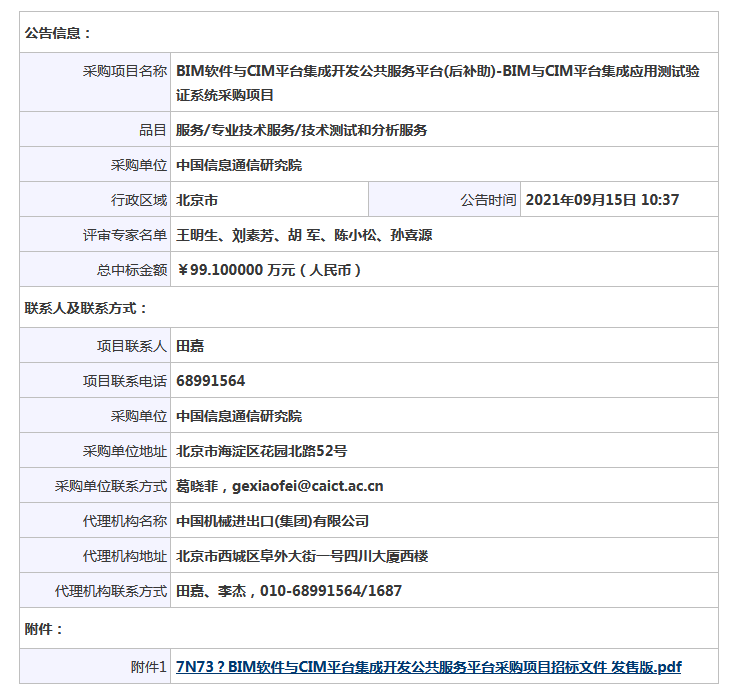This screenshot has height=688, width=738.
Task: Click the expert list starting with 王明生
Action: (304, 235)
